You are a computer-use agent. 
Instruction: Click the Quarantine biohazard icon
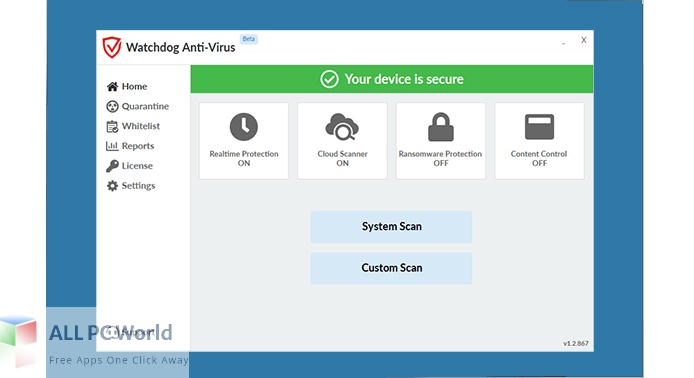coord(112,106)
